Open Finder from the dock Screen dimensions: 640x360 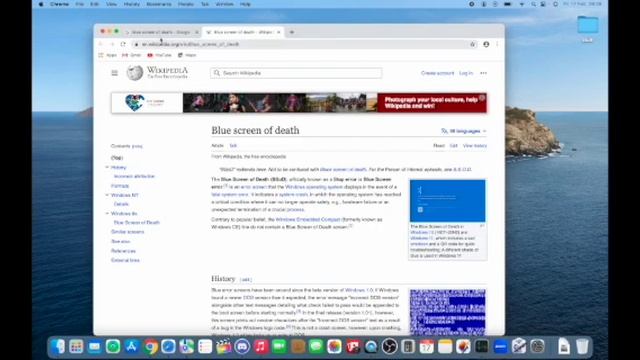click(58, 347)
